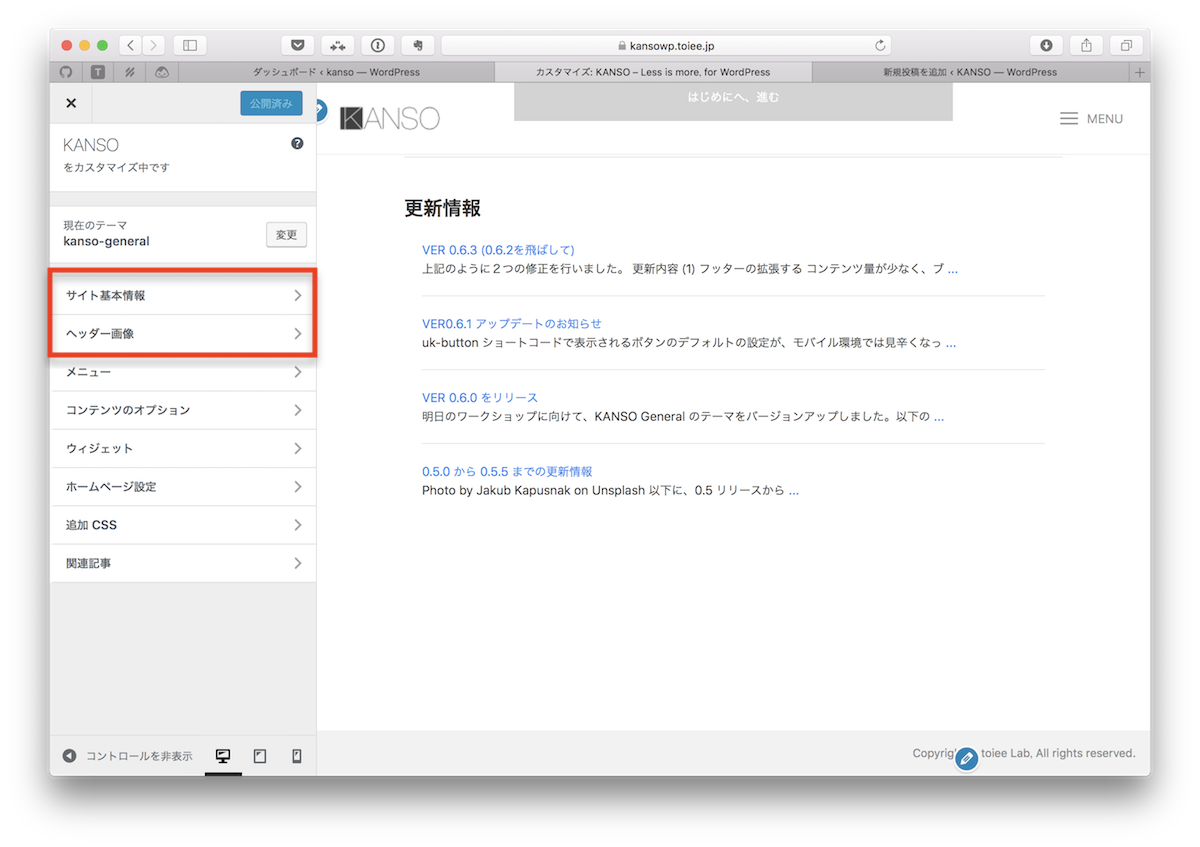
Task: Expand the 関連記事 section
Action: 183,563
